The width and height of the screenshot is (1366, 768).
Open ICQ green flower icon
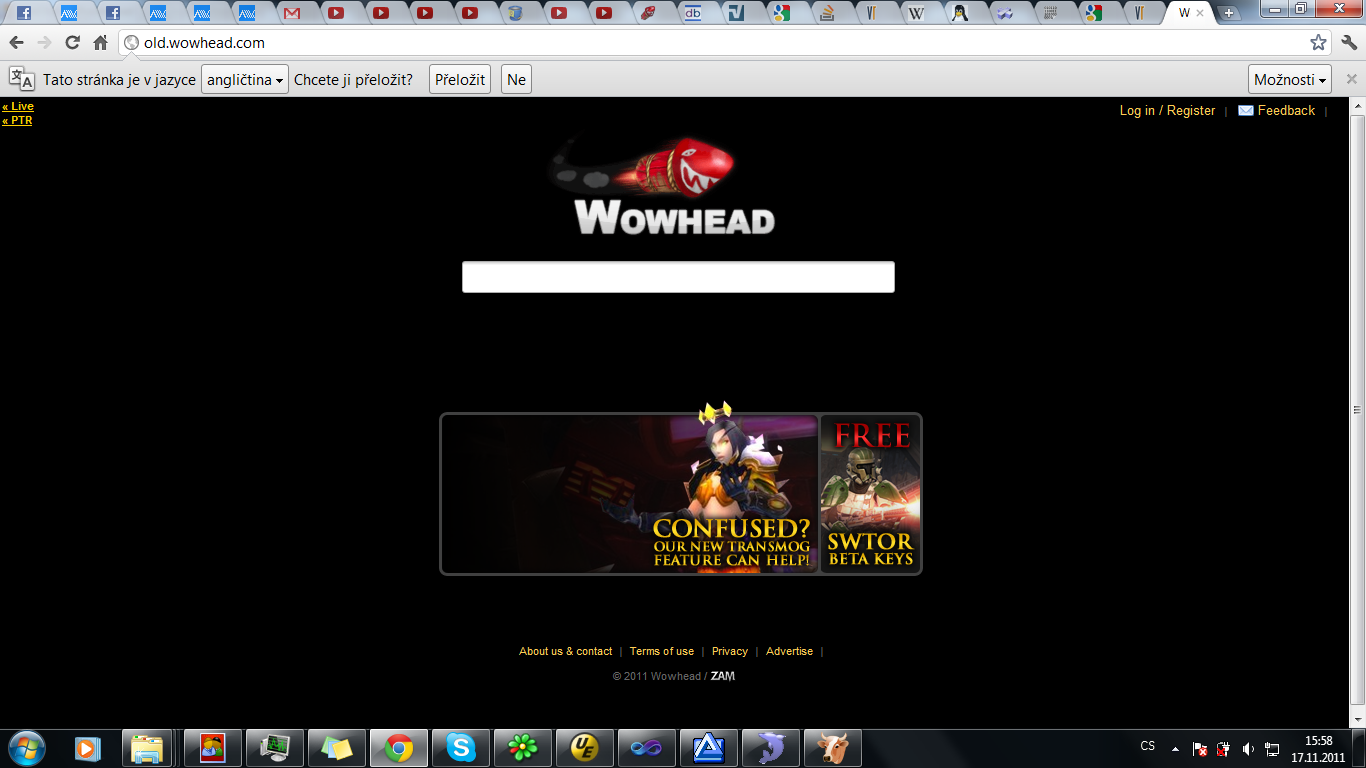[x=523, y=748]
